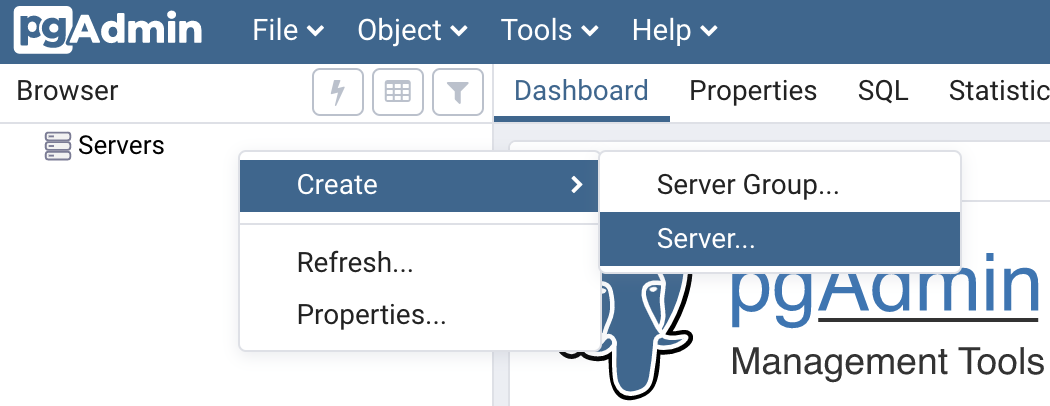Click the Query Tool lightning icon

point(338,92)
